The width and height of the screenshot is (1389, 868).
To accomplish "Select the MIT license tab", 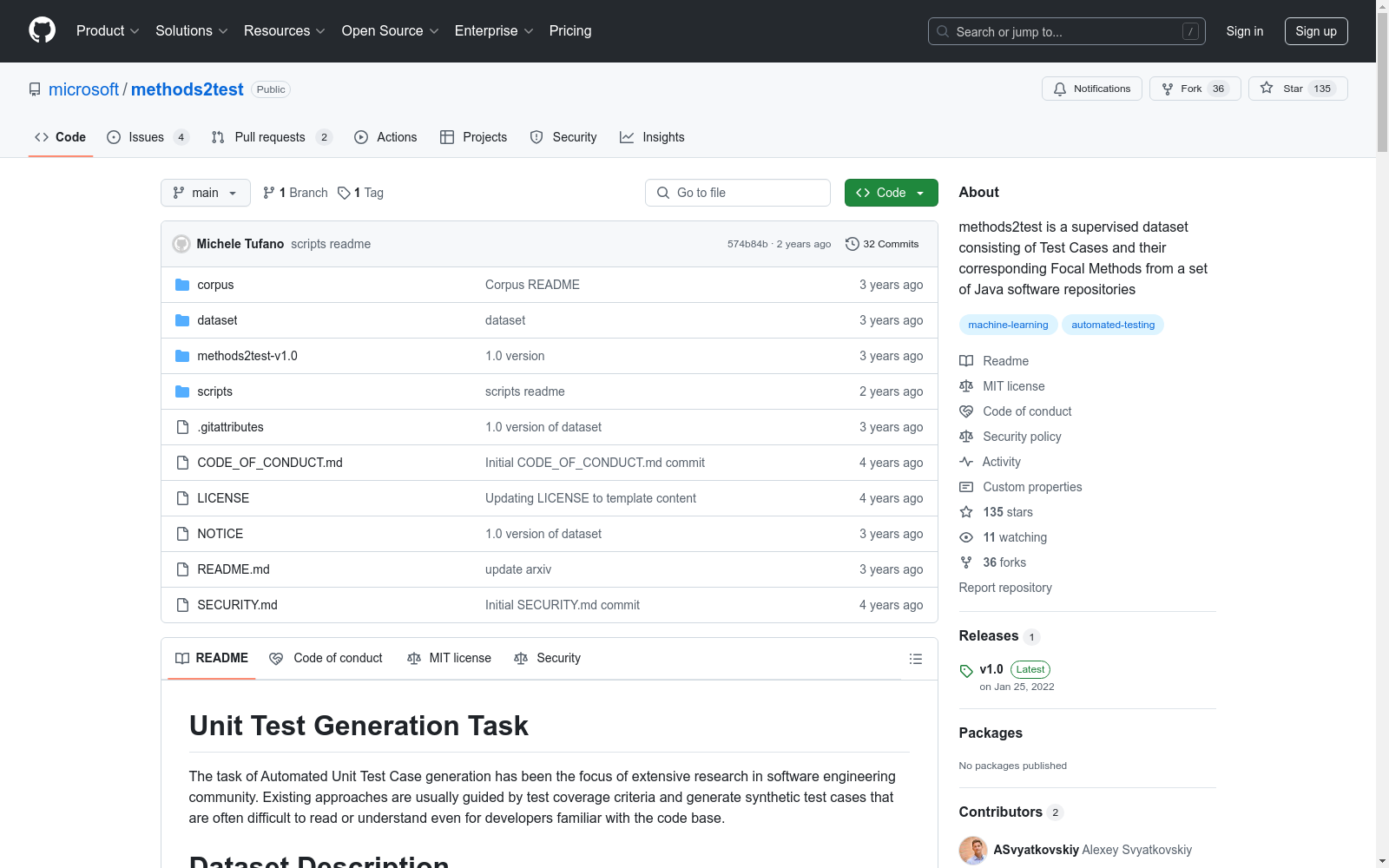I will [x=449, y=658].
